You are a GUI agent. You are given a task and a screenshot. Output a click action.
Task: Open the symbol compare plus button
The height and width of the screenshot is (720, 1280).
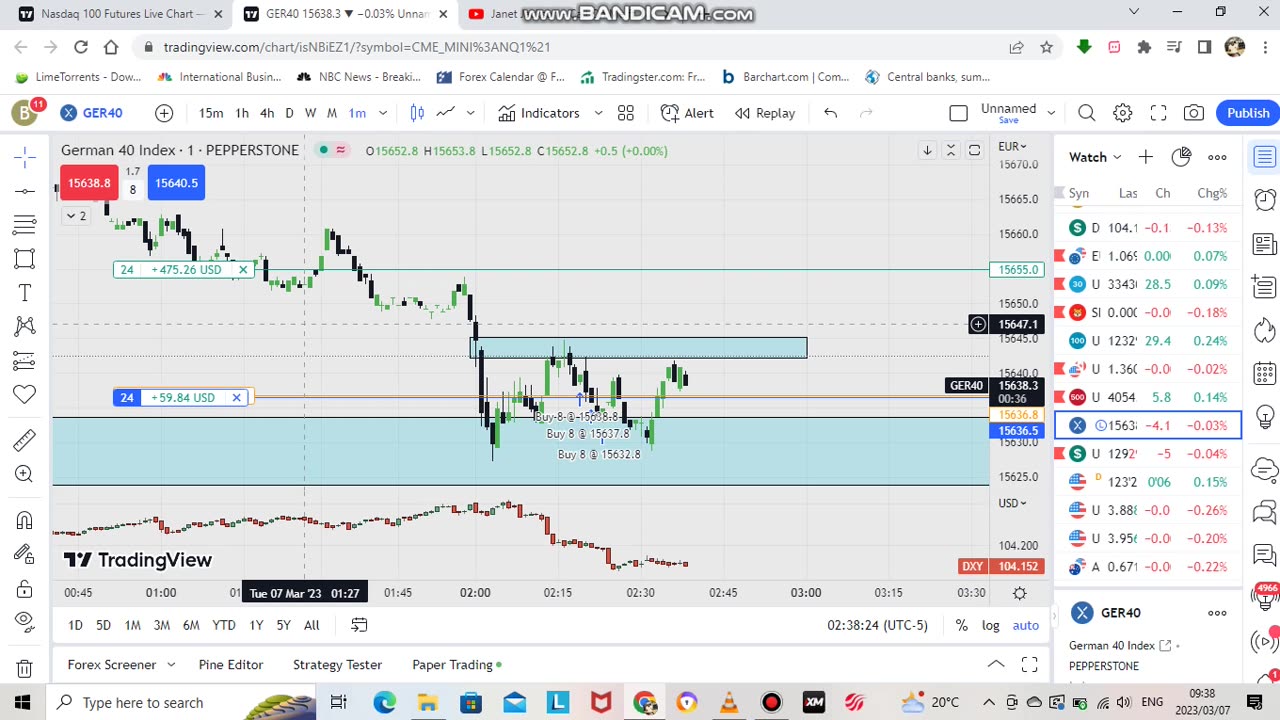(164, 113)
